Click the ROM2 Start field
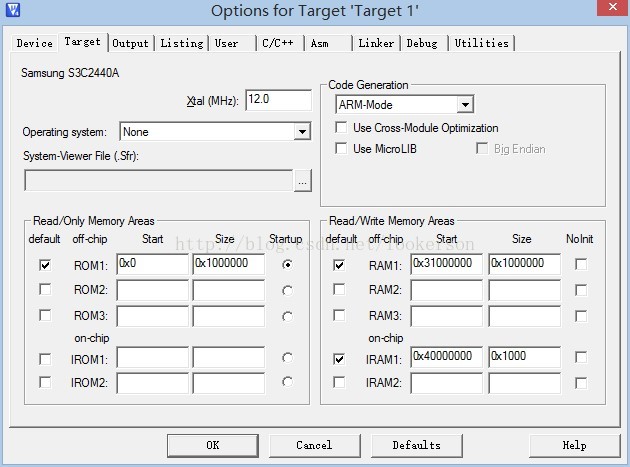This screenshot has width=630, height=467. [x=152, y=290]
